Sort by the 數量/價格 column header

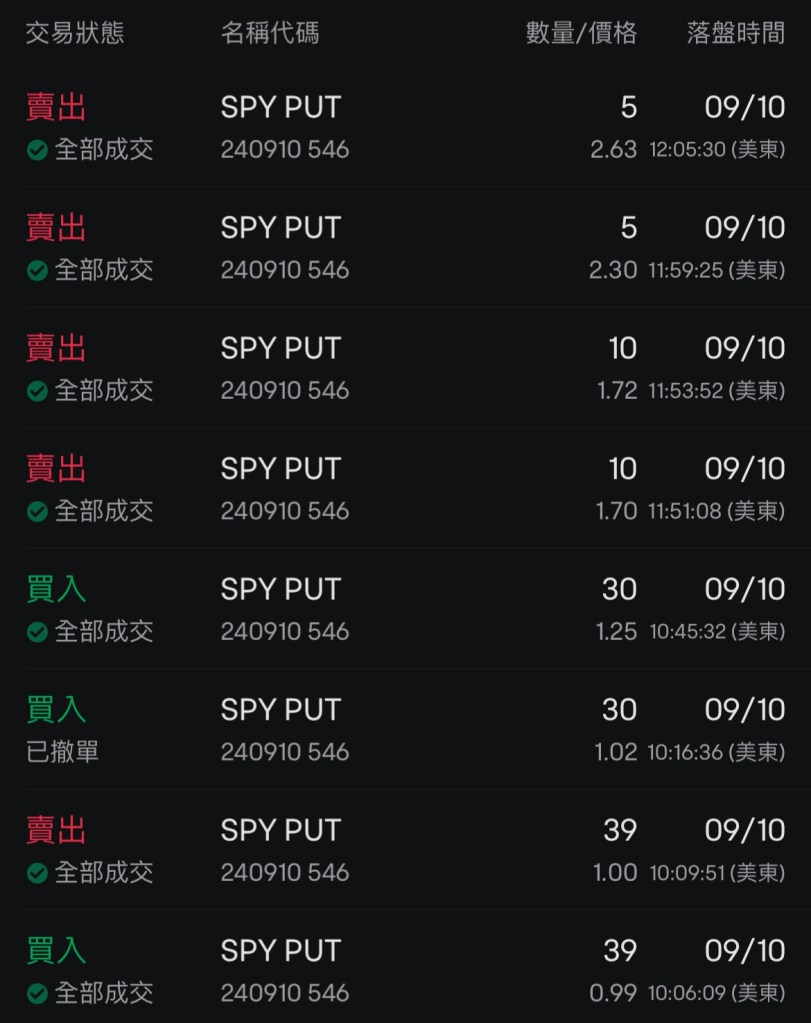[x=581, y=33]
